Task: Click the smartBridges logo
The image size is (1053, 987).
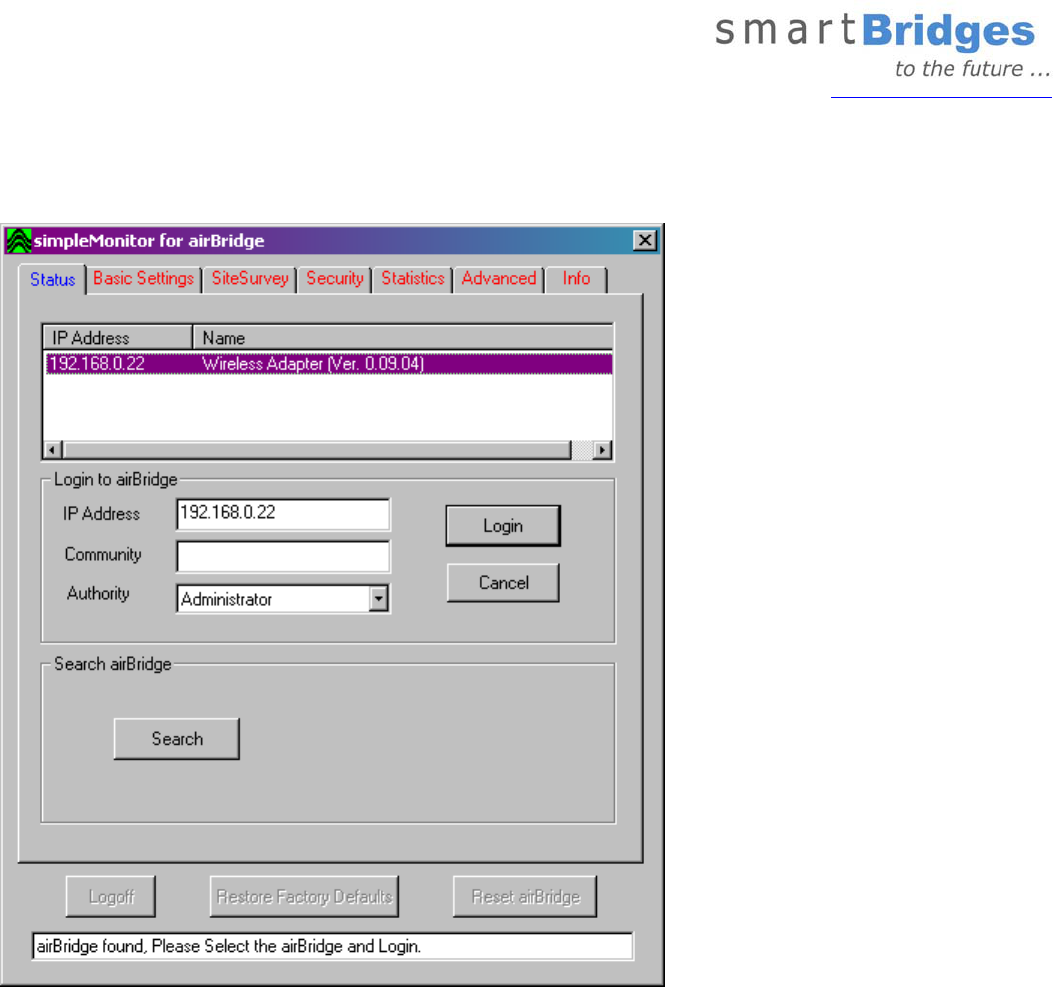Action: (882, 46)
